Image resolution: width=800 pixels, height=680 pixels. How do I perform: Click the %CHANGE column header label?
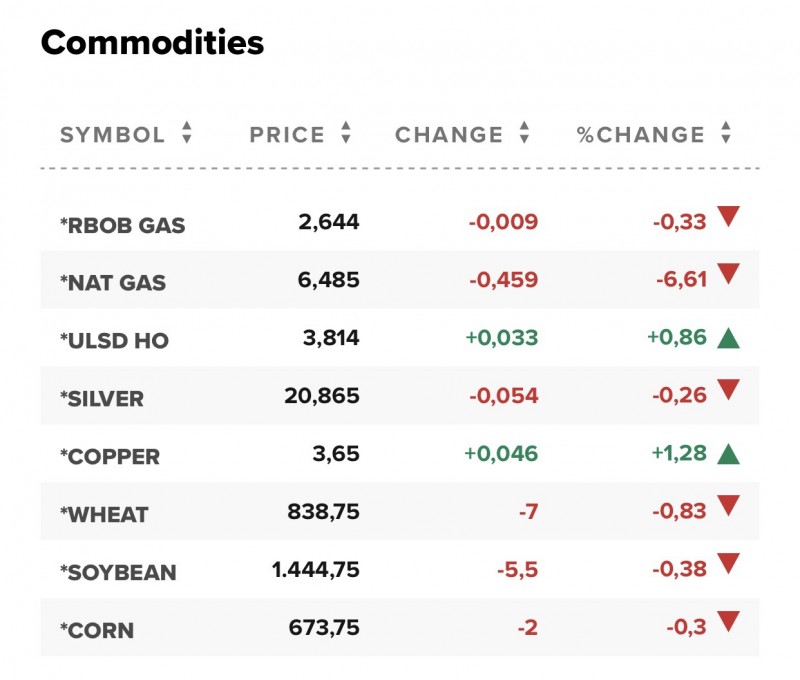coord(641,135)
